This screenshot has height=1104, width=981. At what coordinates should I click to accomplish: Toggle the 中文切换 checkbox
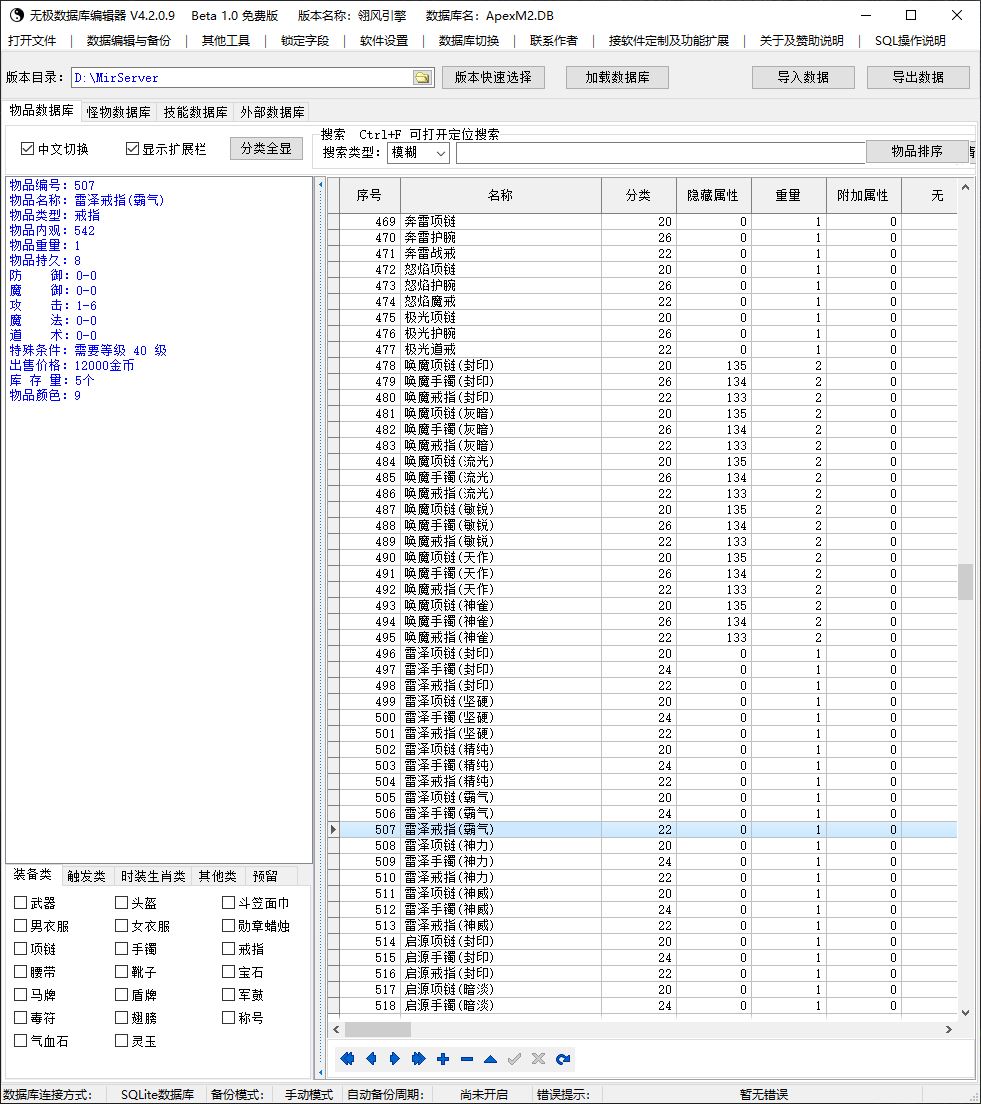27,149
